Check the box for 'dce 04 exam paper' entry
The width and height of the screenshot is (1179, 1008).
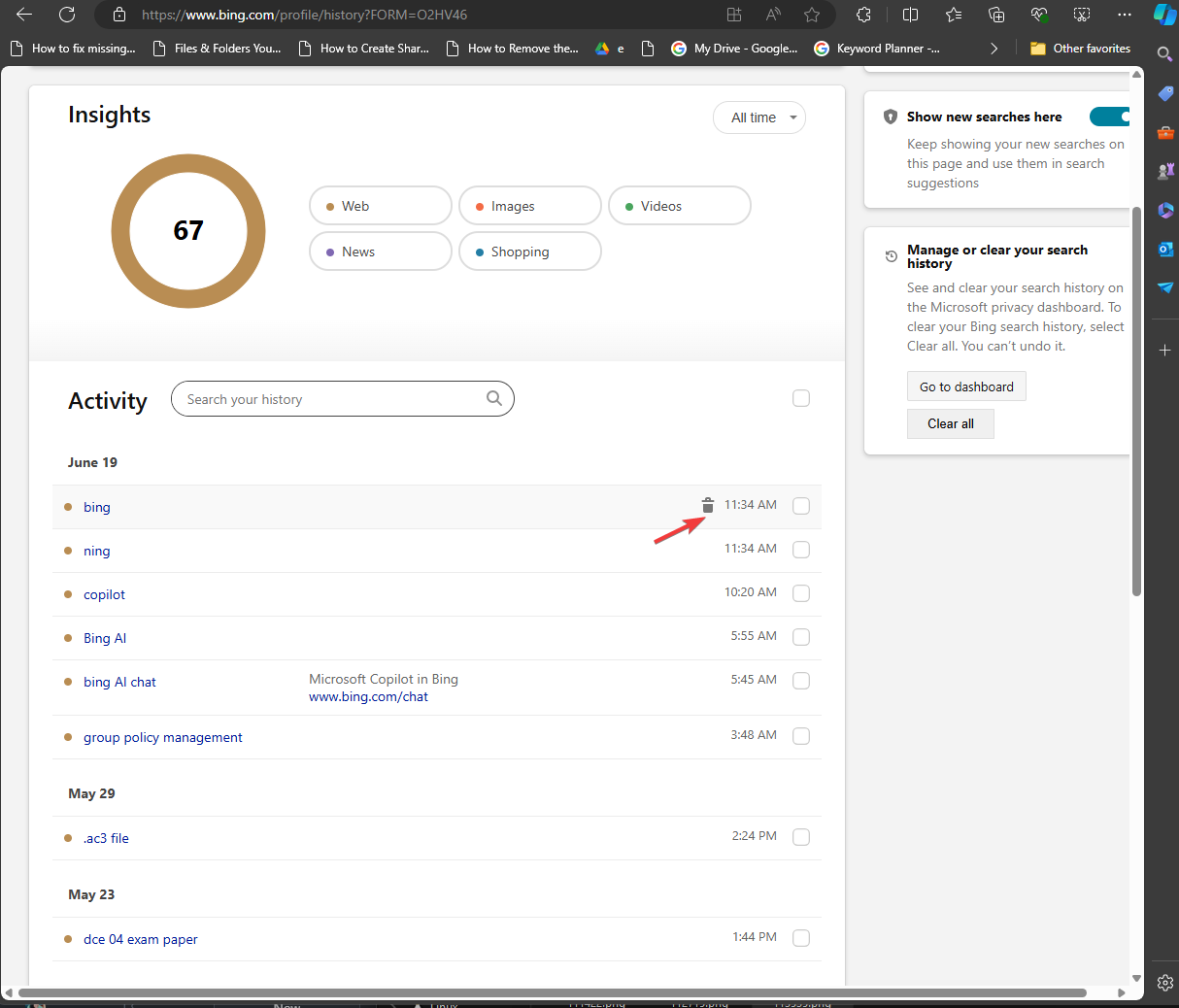(801, 938)
